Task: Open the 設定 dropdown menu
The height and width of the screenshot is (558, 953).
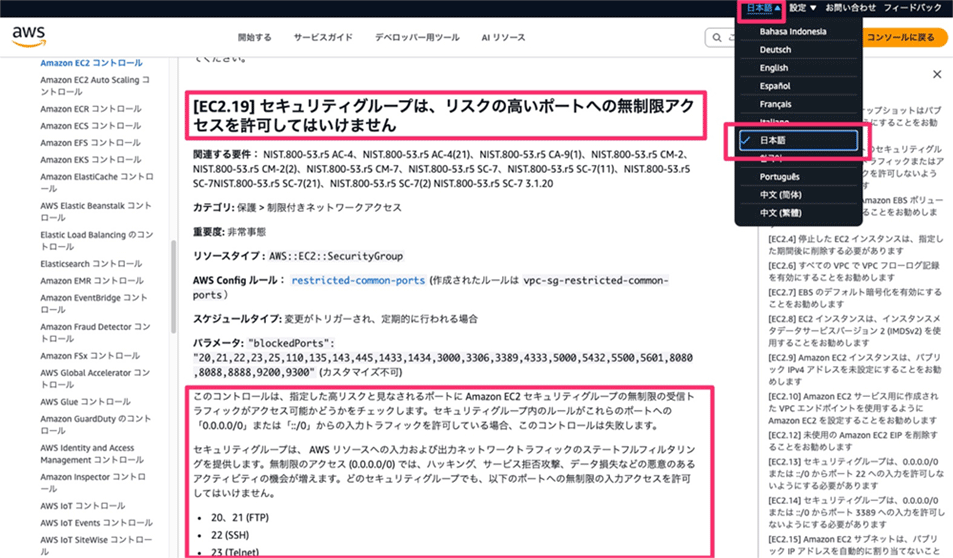Action: (803, 8)
